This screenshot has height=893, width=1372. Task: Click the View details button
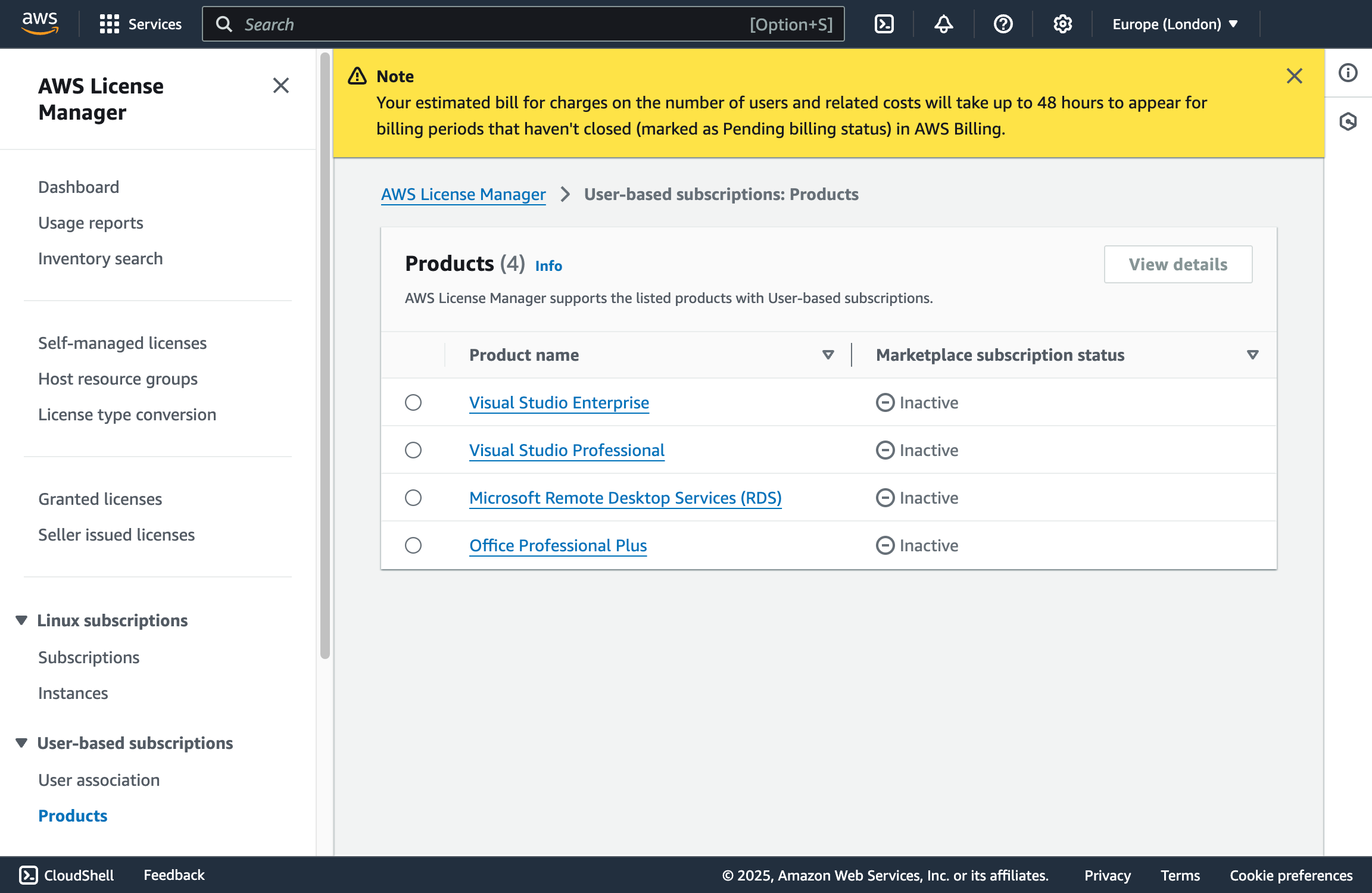coord(1177,264)
